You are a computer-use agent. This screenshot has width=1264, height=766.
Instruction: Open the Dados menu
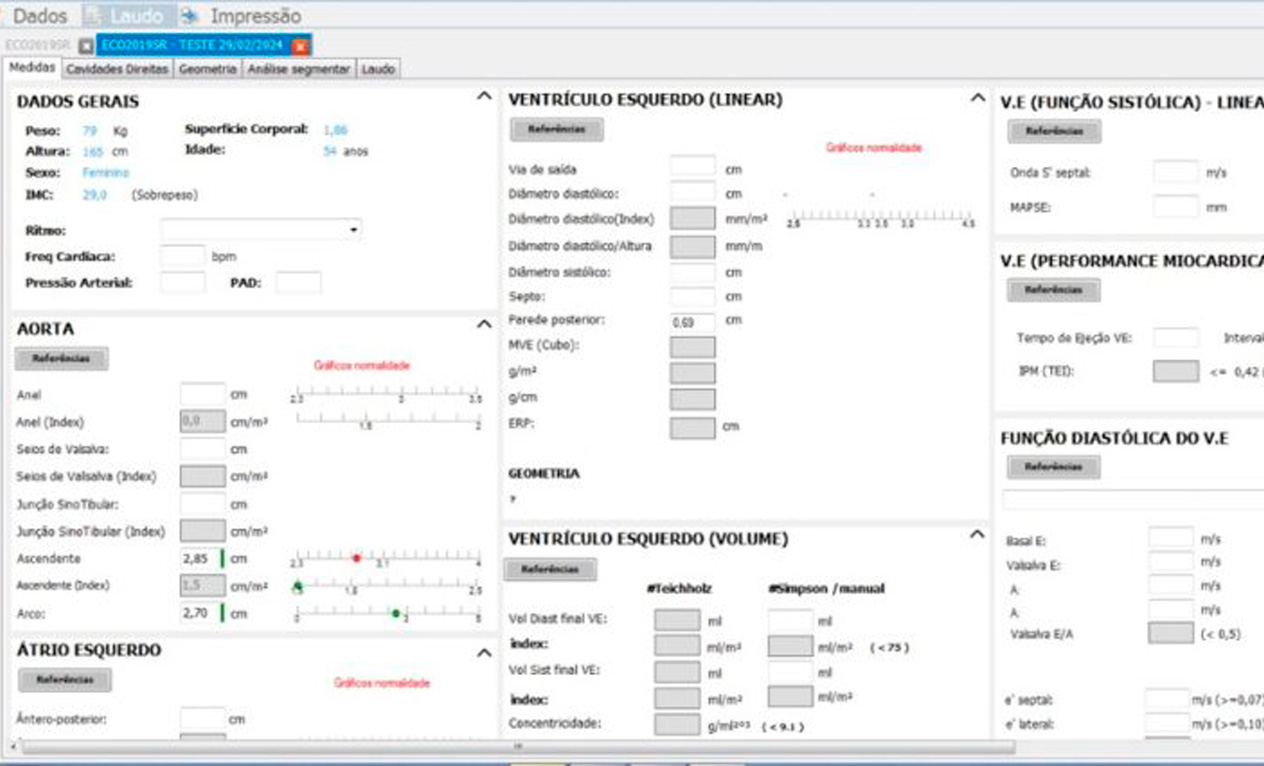click(40, 16)
